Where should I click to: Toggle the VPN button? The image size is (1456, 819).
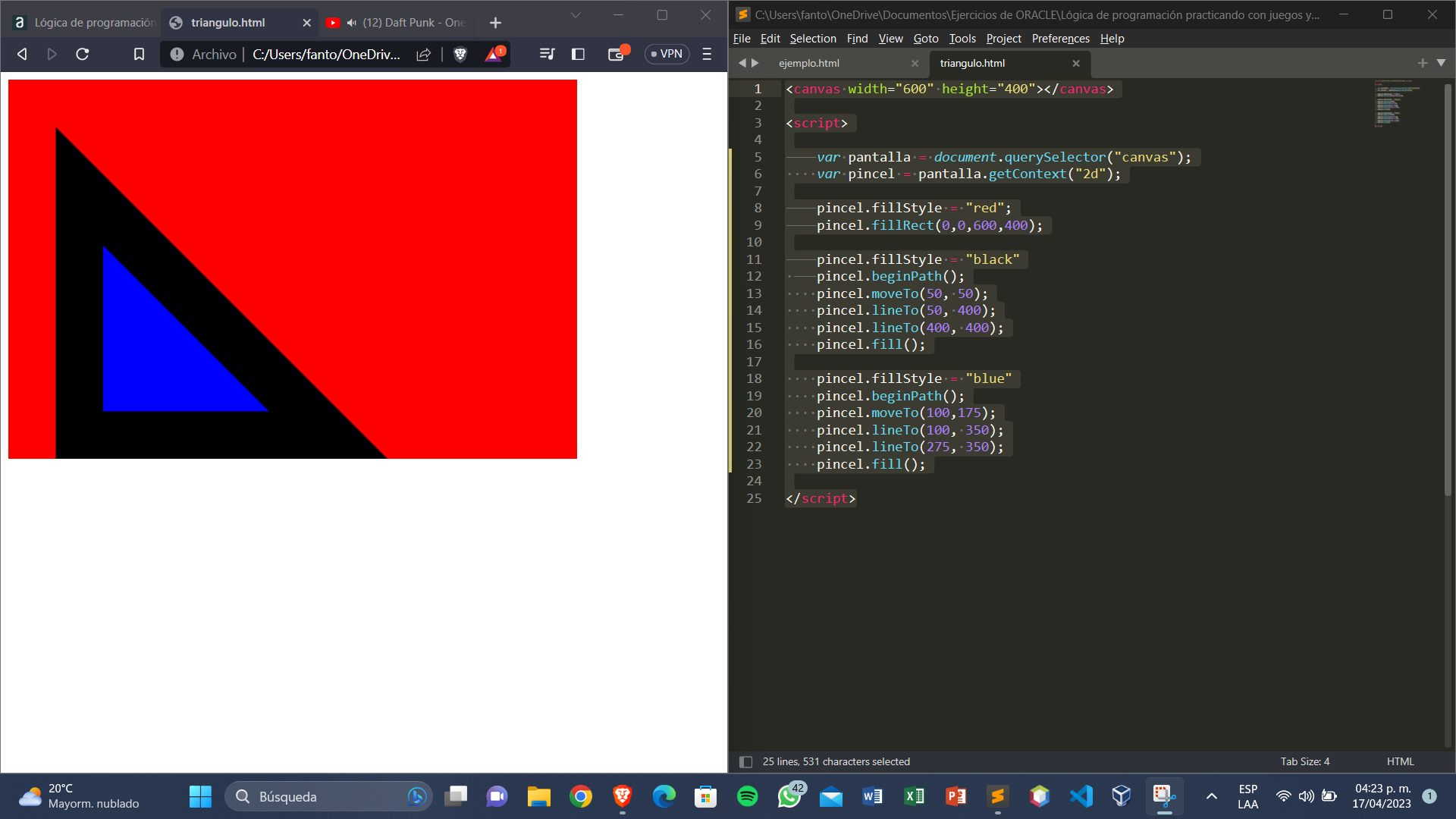(x=667, y=54)
